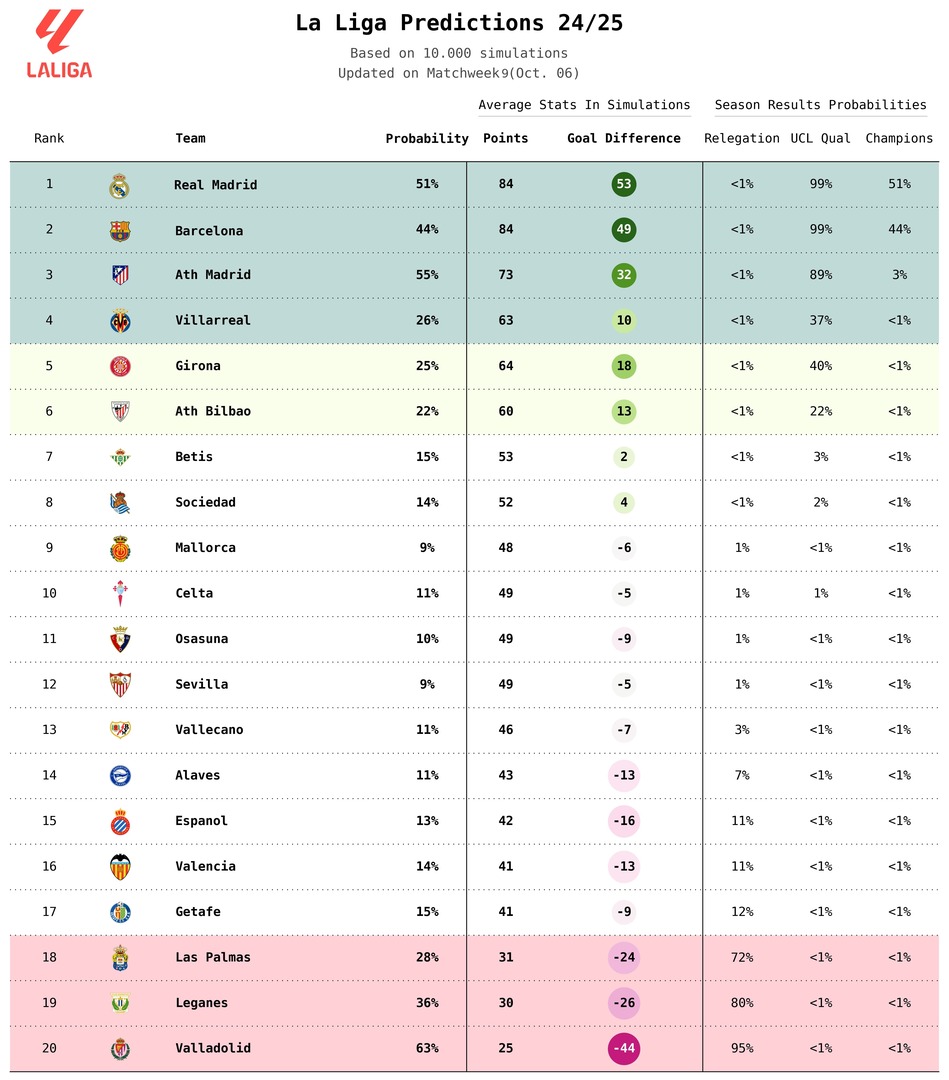
Task: Select the Osasuna club crest
Action: coord(120,639)
